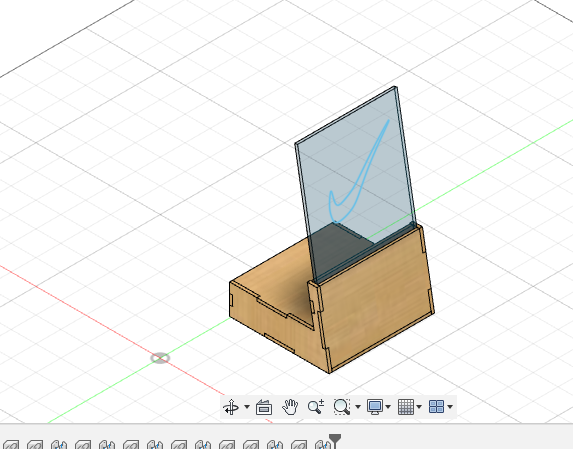
Task: Expand the Grid and Snaps dropdown arrow
Action: click(x=419, y=407)
